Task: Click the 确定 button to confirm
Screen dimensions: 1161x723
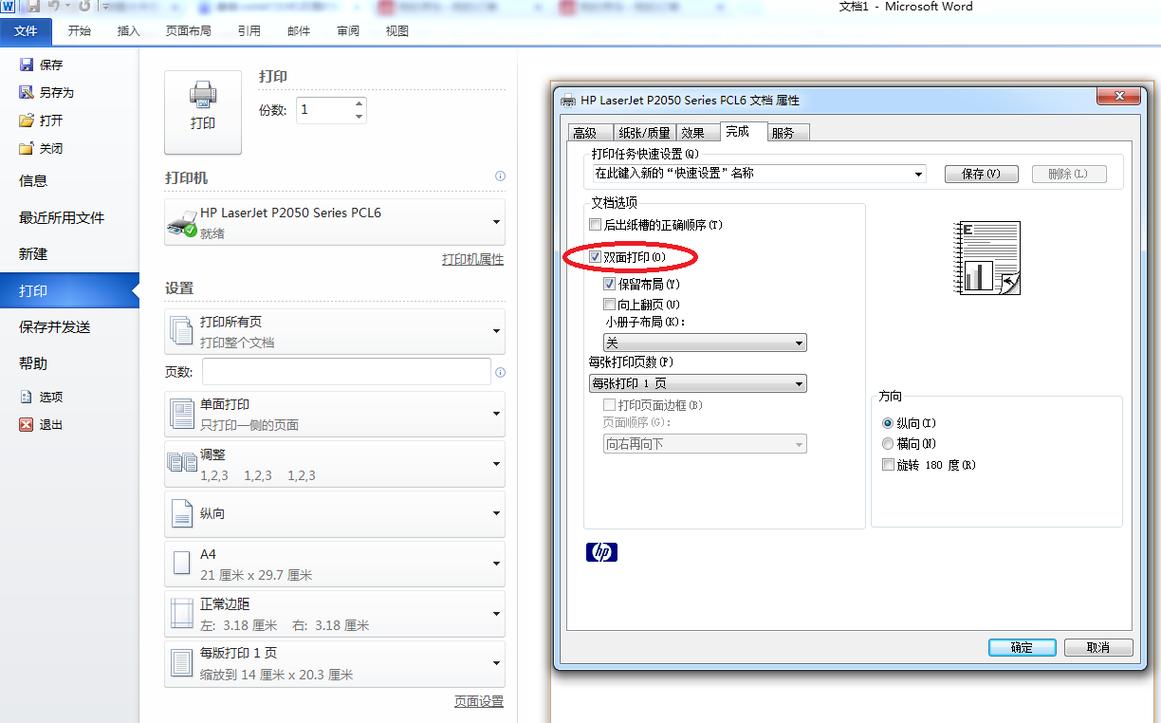Action: 1021,647
